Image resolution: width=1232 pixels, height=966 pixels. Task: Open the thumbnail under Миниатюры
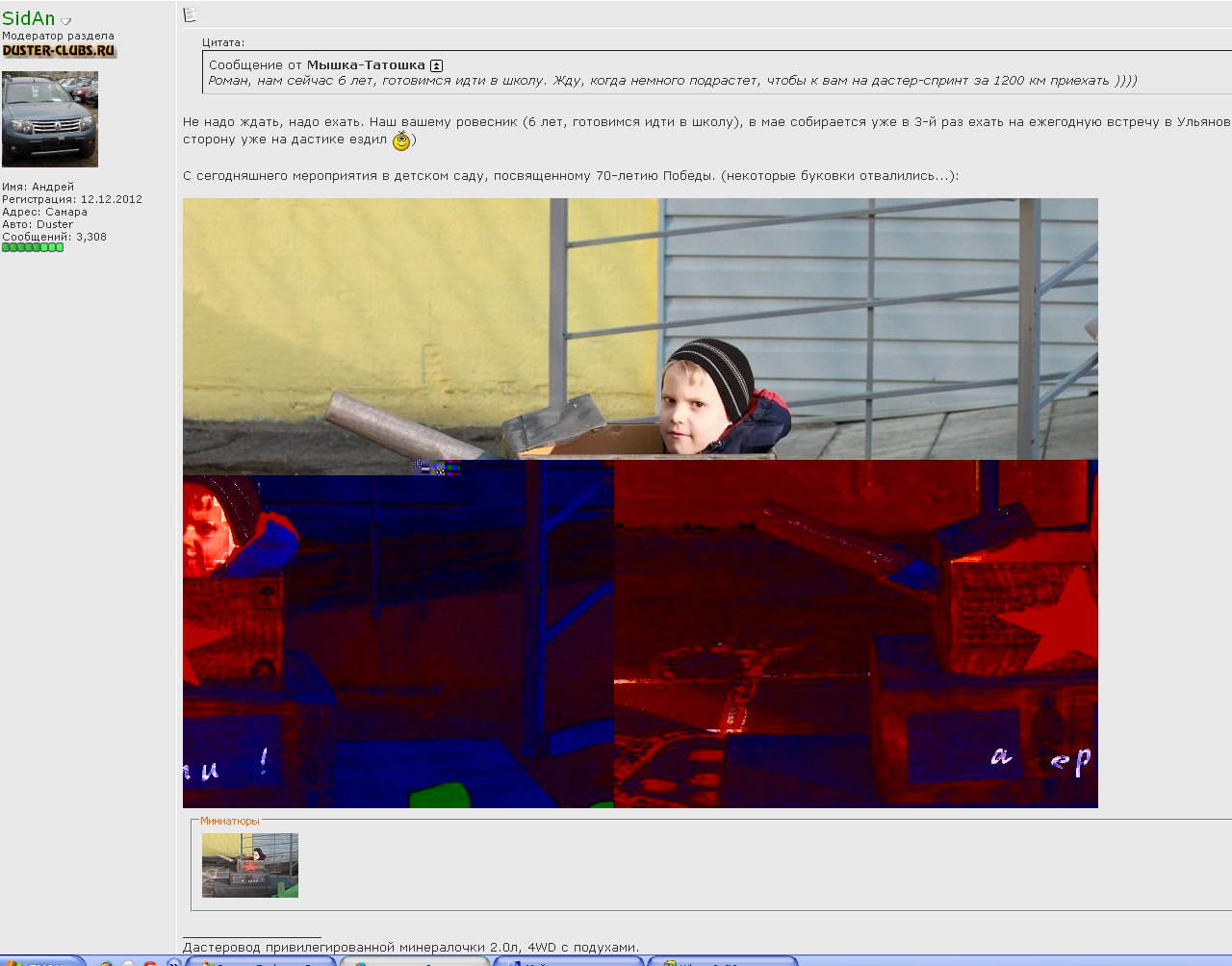(250, 866)
